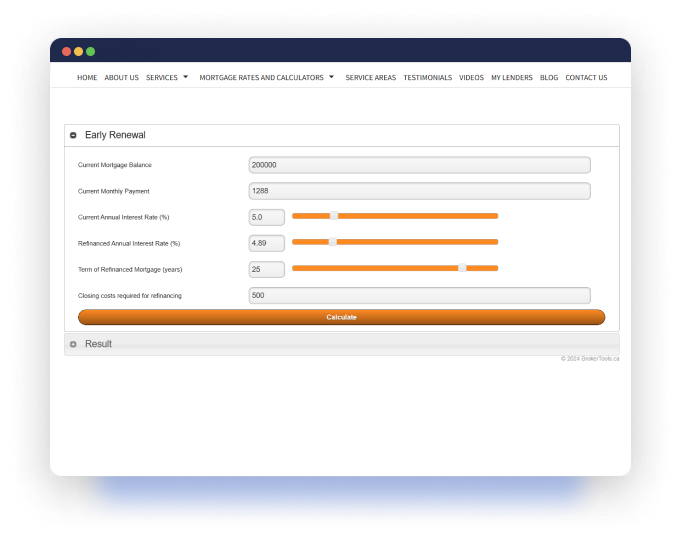Collapse the Early Renewal section icon
Screen dimensions: 681x538
[73, 135]
